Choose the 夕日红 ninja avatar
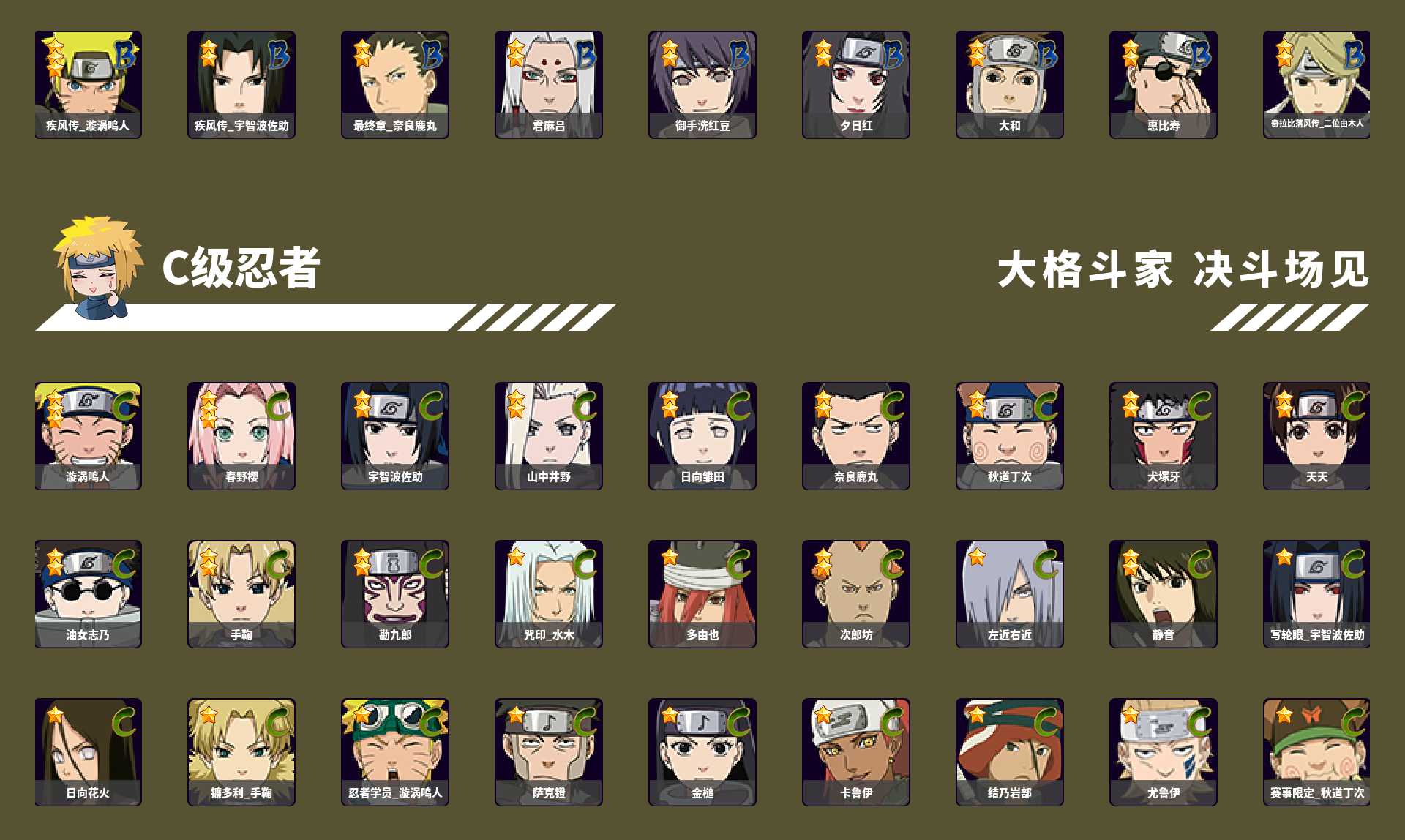1405x840 pixels. click(x=856, y=85)
